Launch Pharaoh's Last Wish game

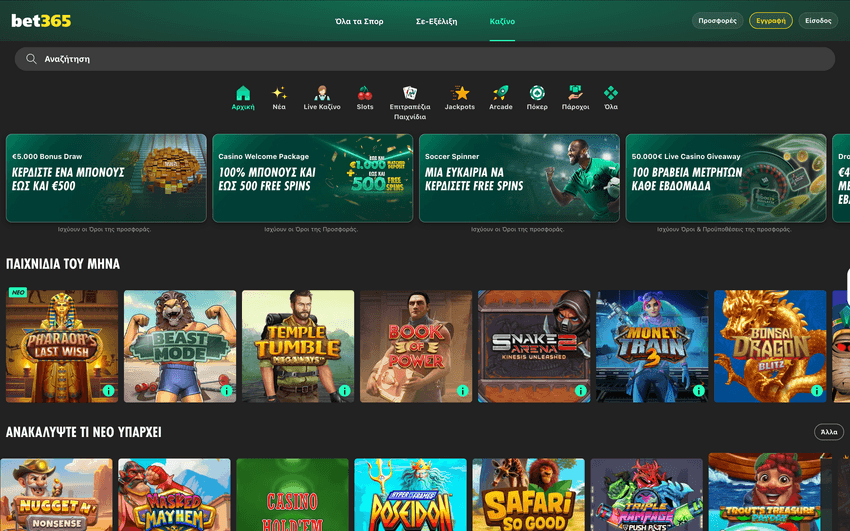[x=62, y=346]
